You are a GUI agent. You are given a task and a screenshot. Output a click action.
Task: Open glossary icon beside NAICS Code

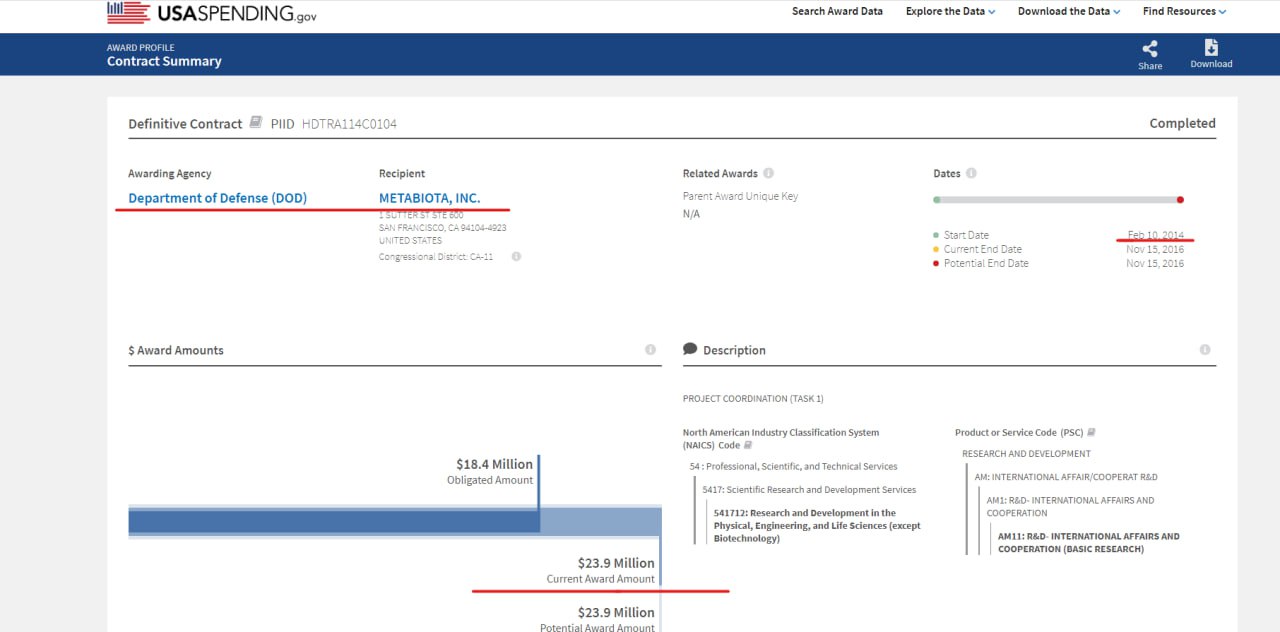point(748,445)
